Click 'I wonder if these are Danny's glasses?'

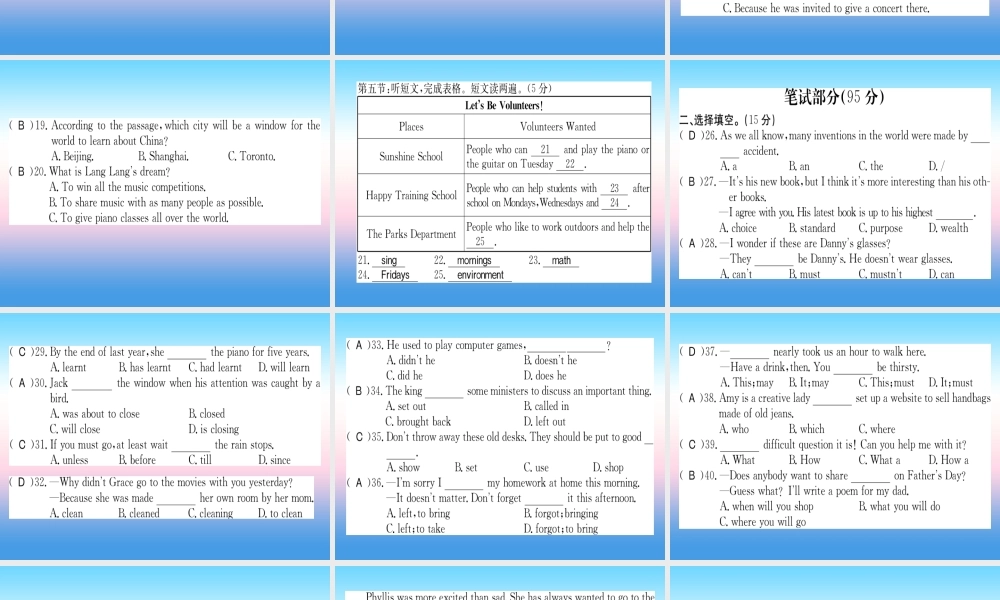810,244
